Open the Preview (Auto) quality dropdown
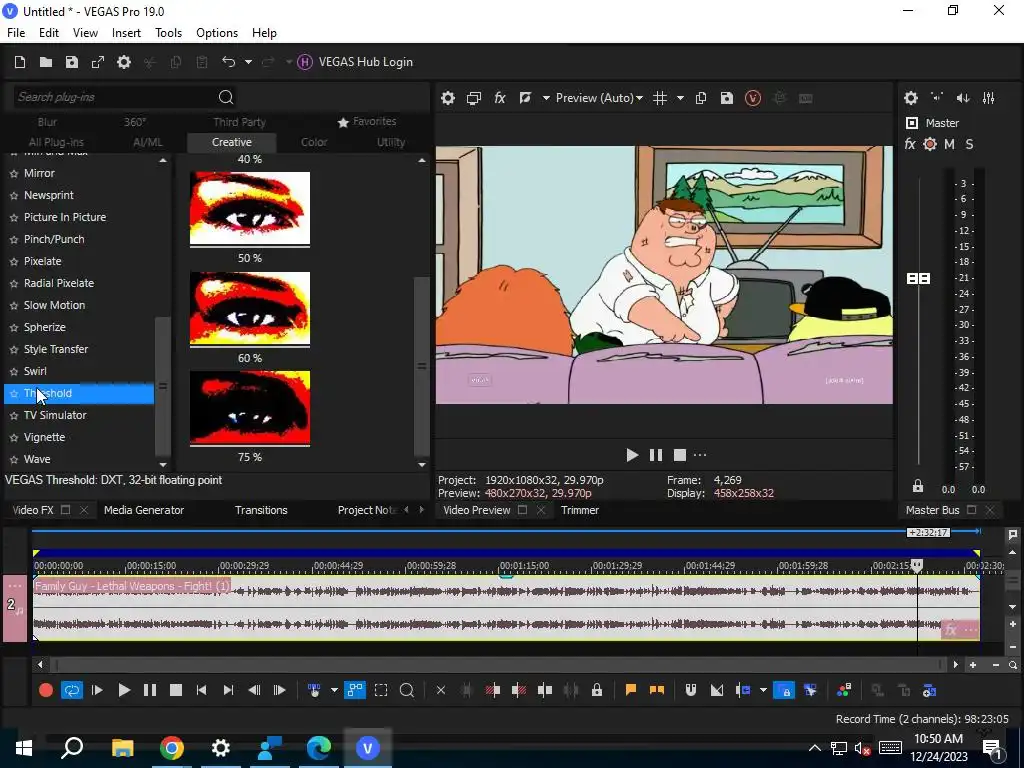Screen dimensions: 1024x768 (599, 98)
